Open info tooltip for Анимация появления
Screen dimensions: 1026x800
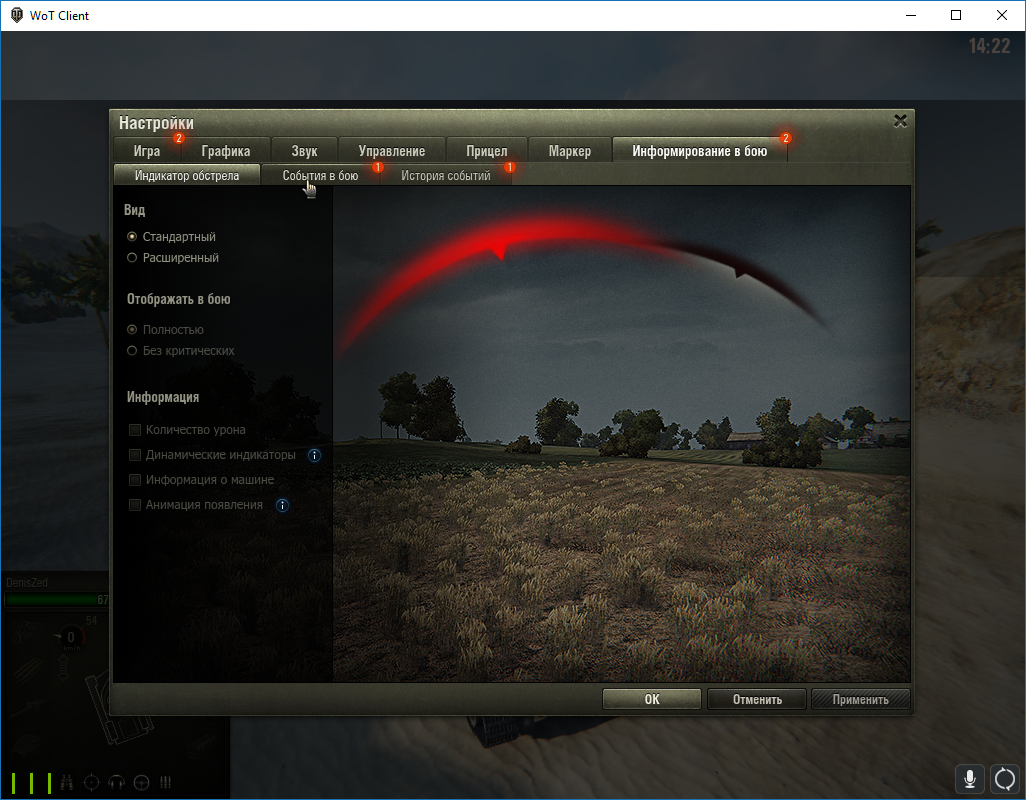pos(282,505)
